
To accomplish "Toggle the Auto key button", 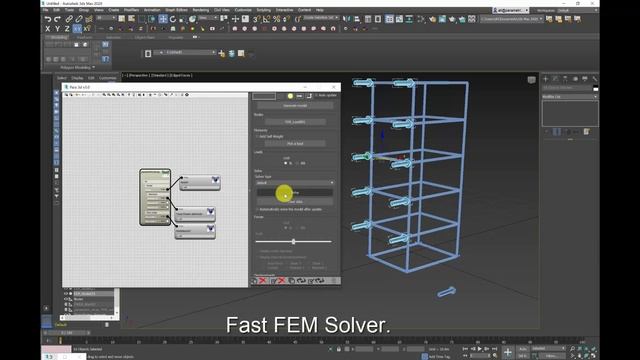I will [x=523, y=349].
